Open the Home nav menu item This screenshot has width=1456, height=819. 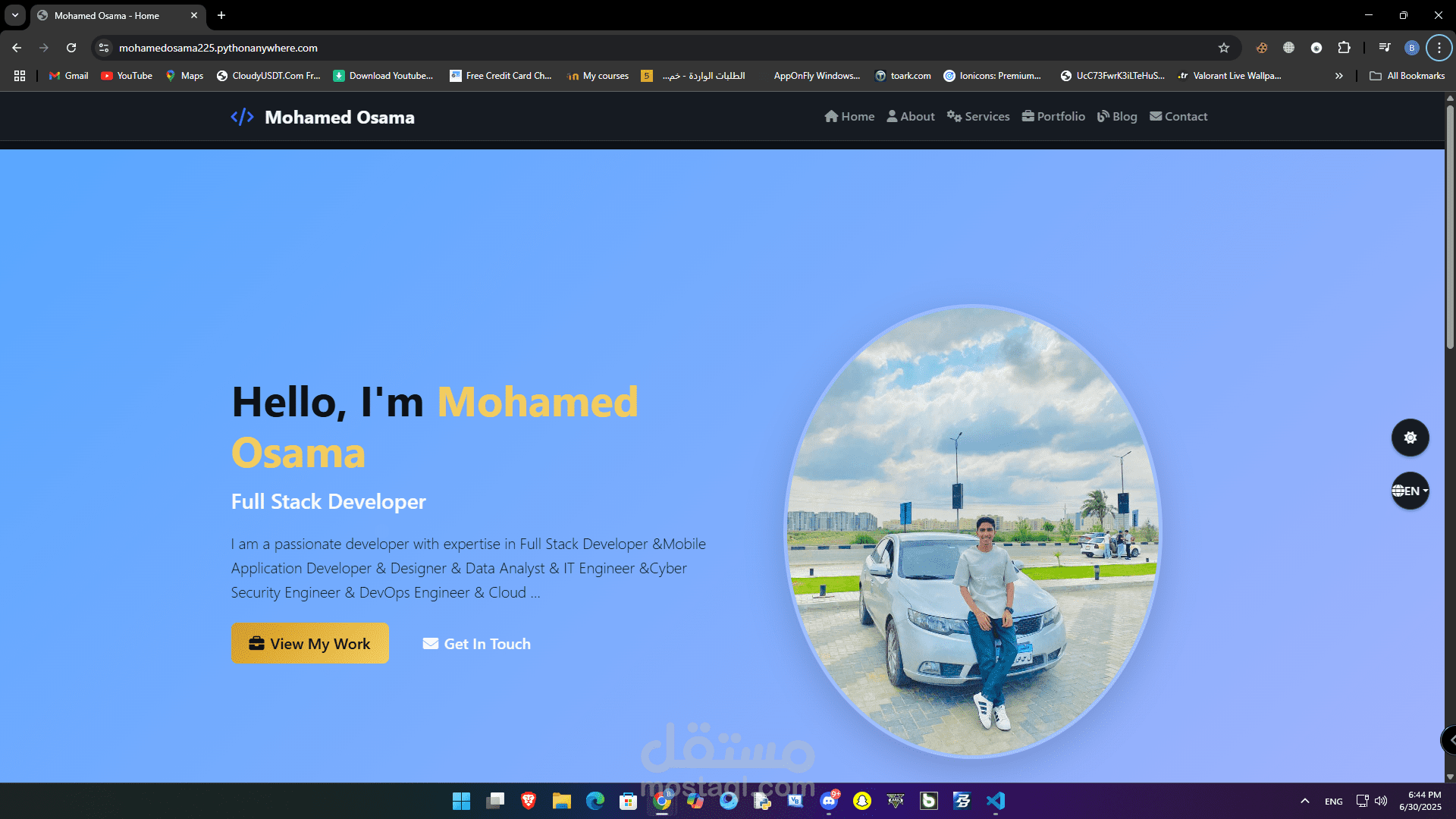tap(849, 116)
